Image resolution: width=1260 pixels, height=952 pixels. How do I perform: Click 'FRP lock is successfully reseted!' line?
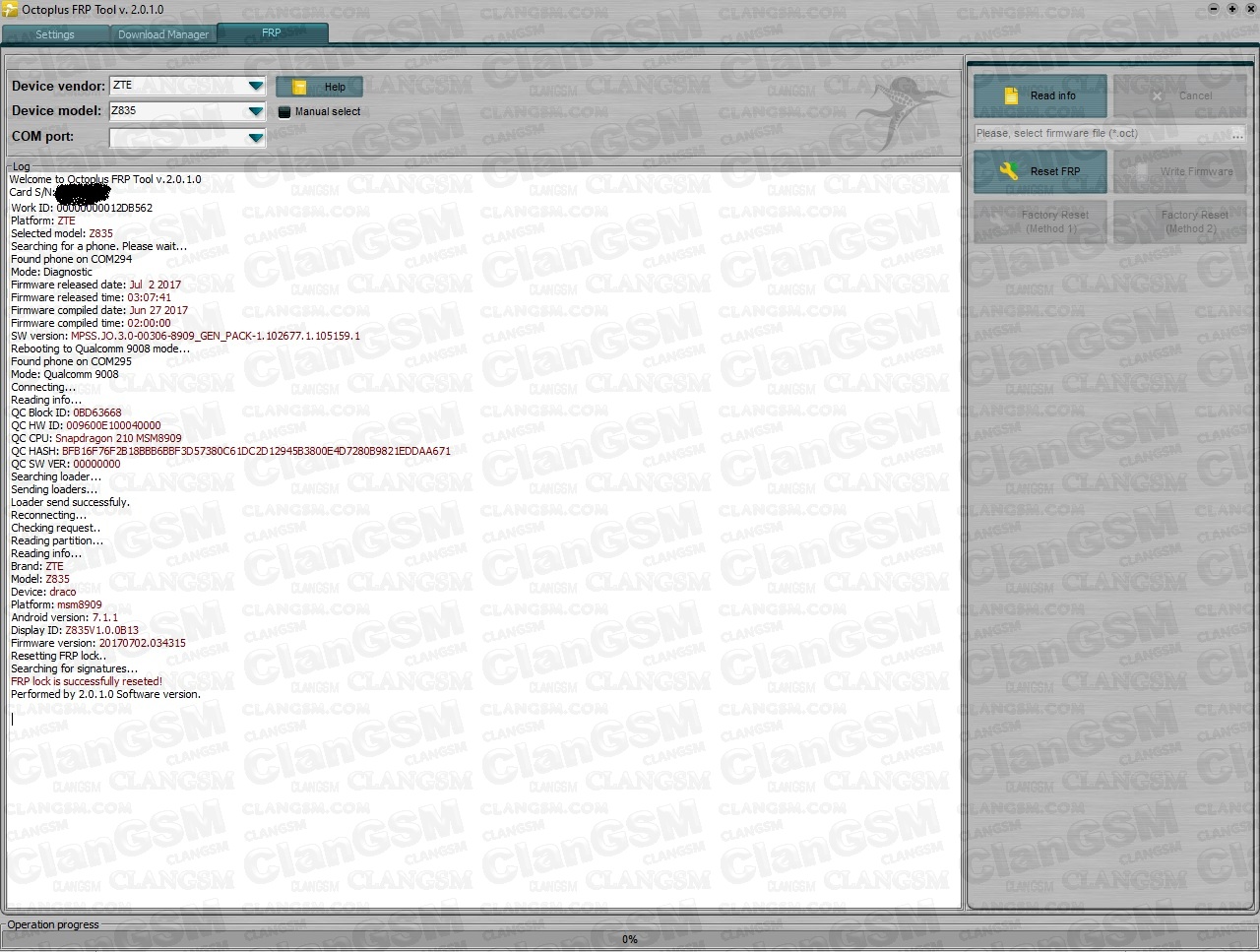(87, 681)
